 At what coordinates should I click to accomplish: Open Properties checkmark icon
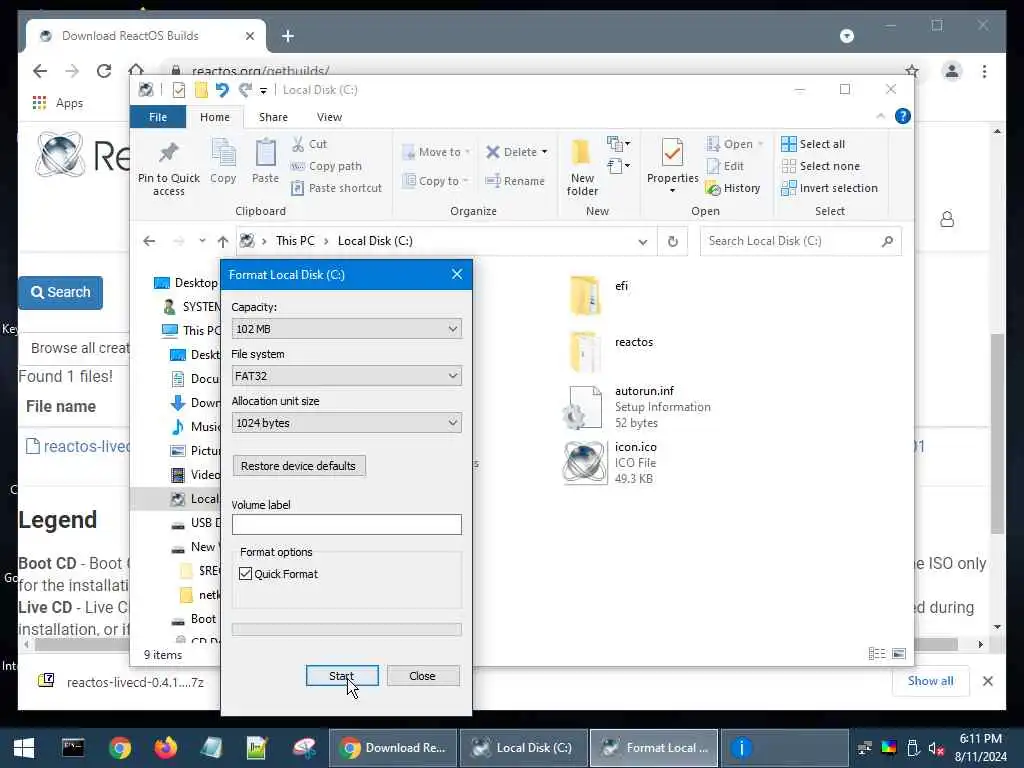point(672,154)
